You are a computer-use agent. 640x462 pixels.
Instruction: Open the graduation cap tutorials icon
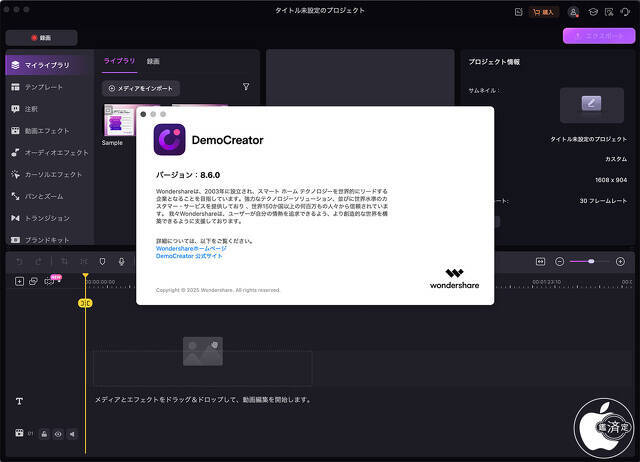[593, 12]
